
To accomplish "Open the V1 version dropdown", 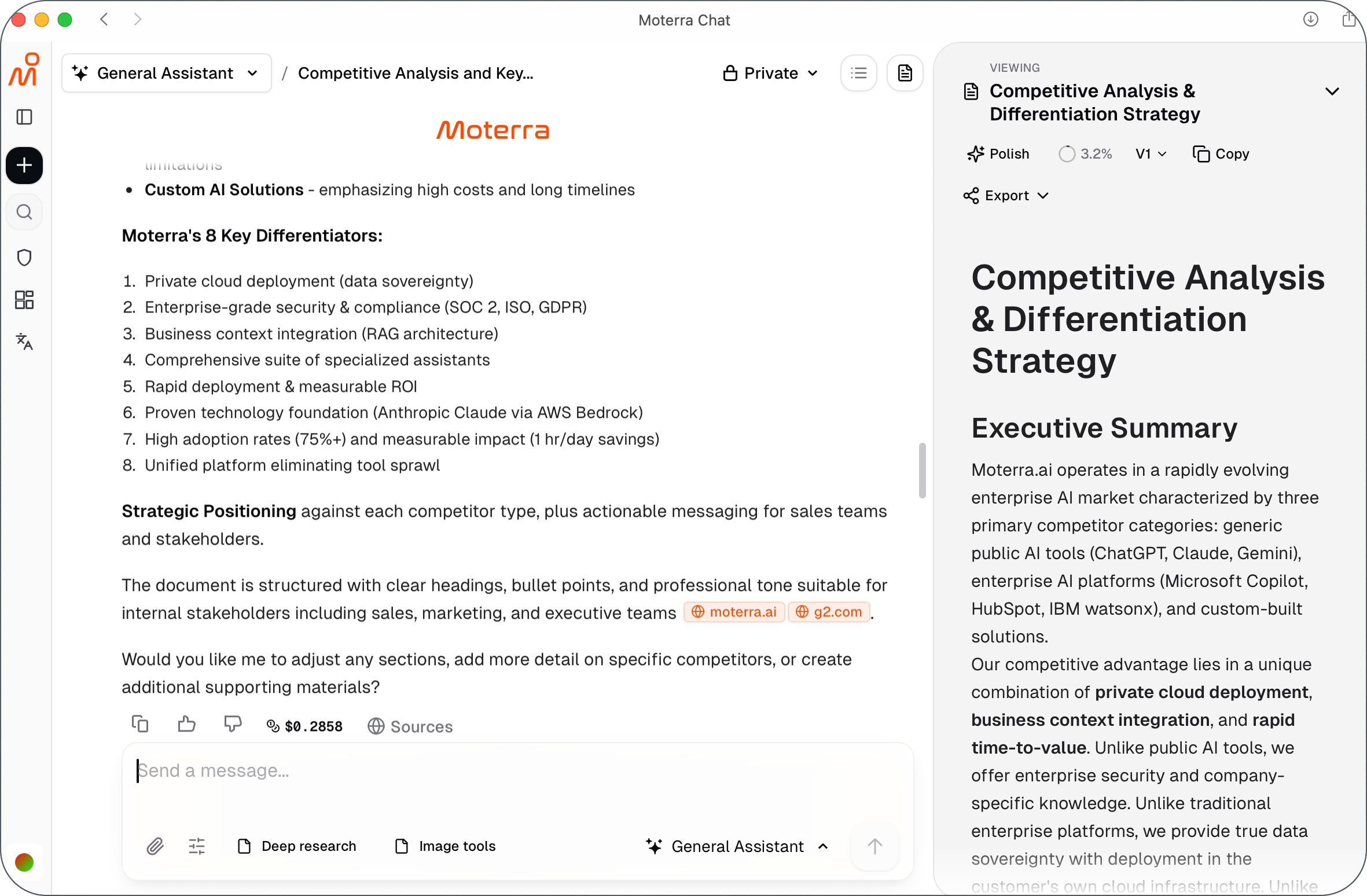I will pyautogui.click(x=1151, y=154).
